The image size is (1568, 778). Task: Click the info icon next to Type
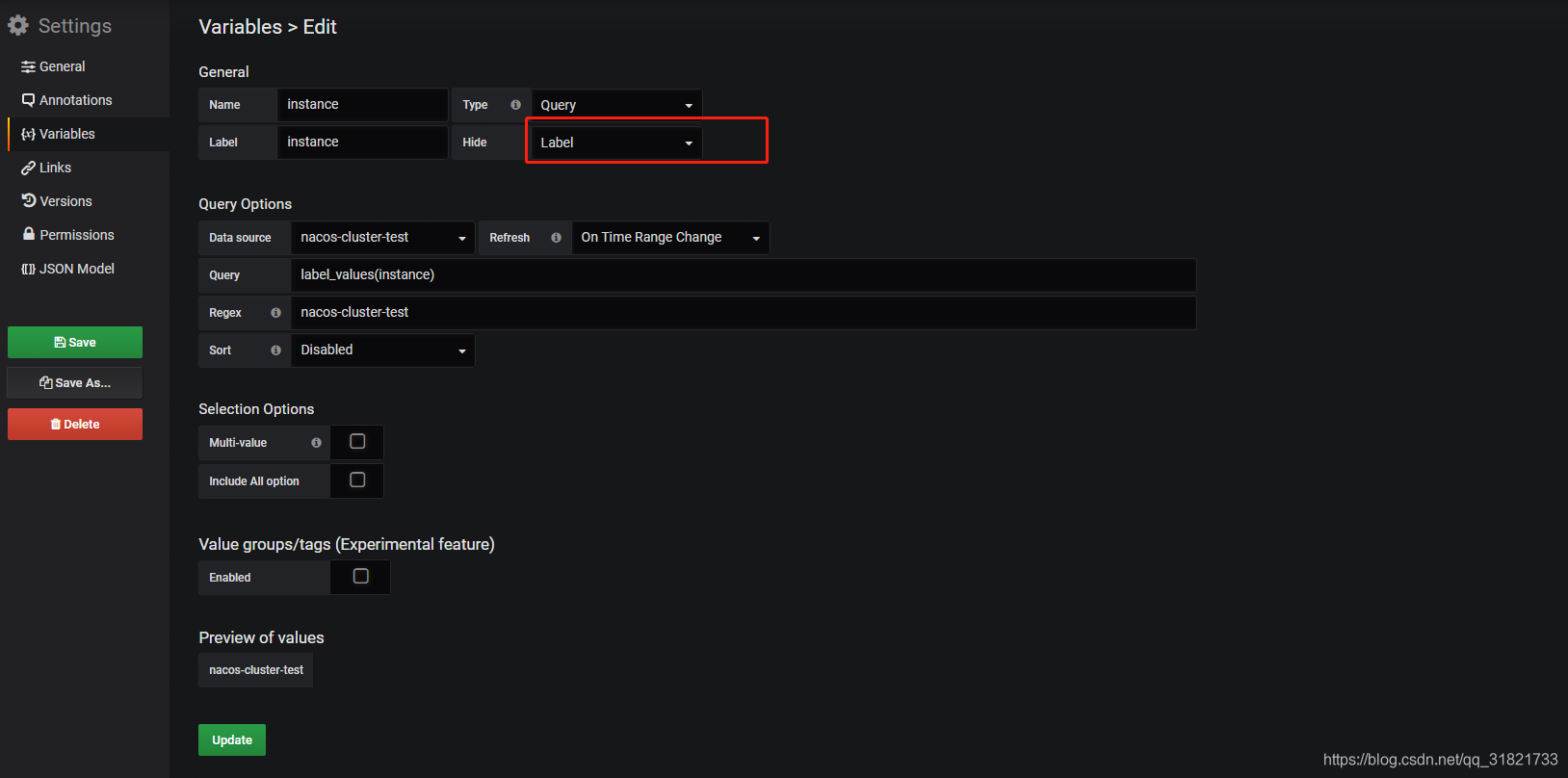pyautogui.click(x=515, y=105)
